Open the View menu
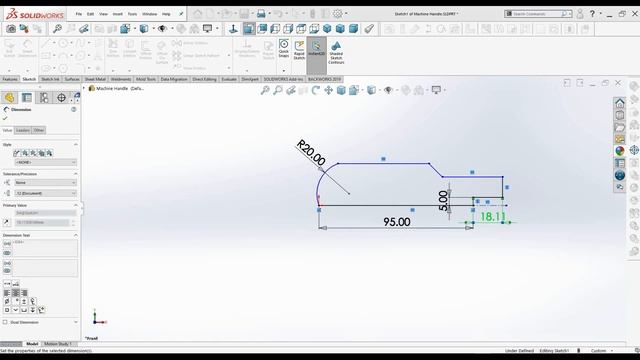 [103, 14]
